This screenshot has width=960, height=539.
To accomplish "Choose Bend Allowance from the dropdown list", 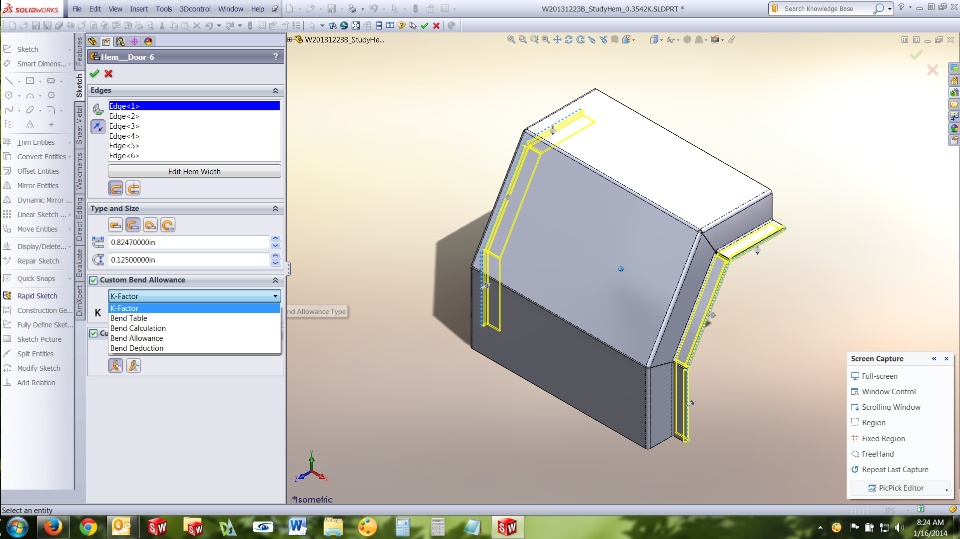I will pos(194,338).
